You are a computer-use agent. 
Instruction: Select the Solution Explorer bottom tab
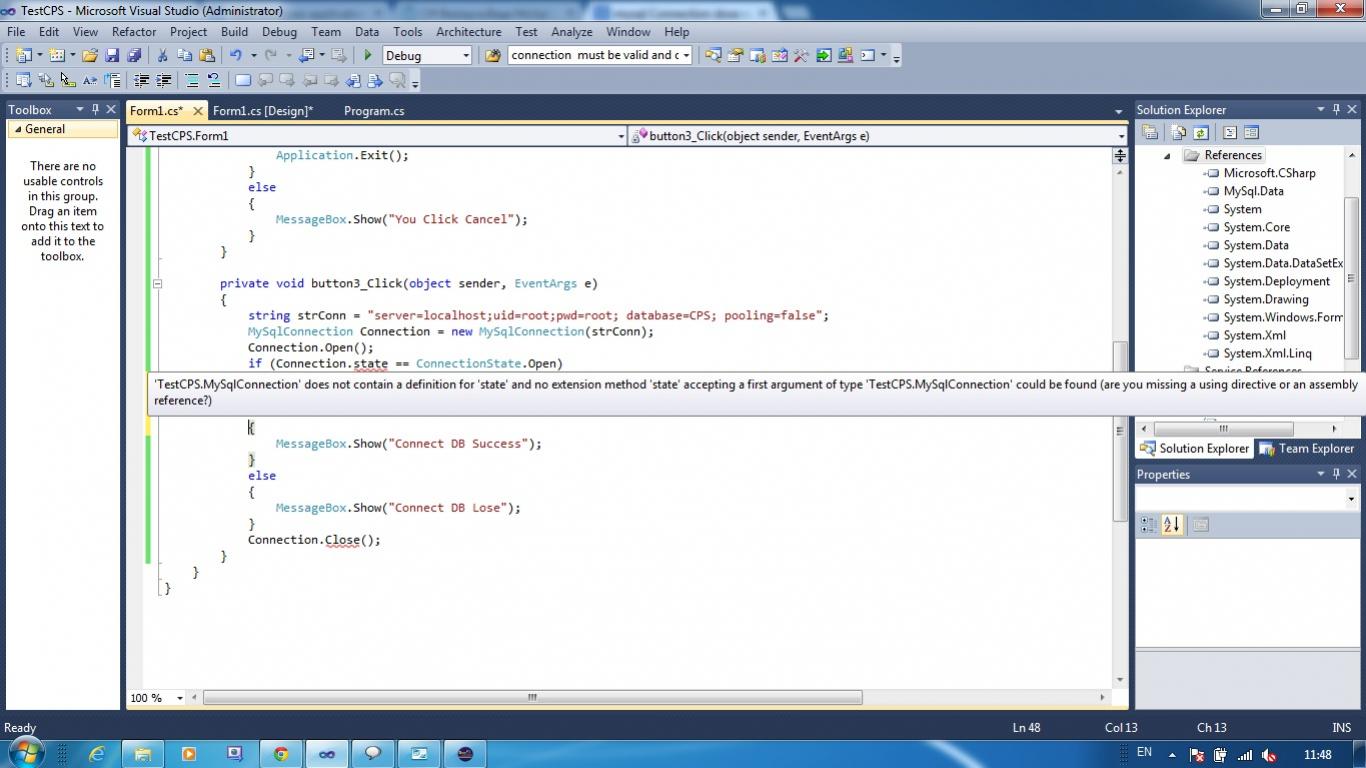pyautogui.click(x=1195, y=448)
